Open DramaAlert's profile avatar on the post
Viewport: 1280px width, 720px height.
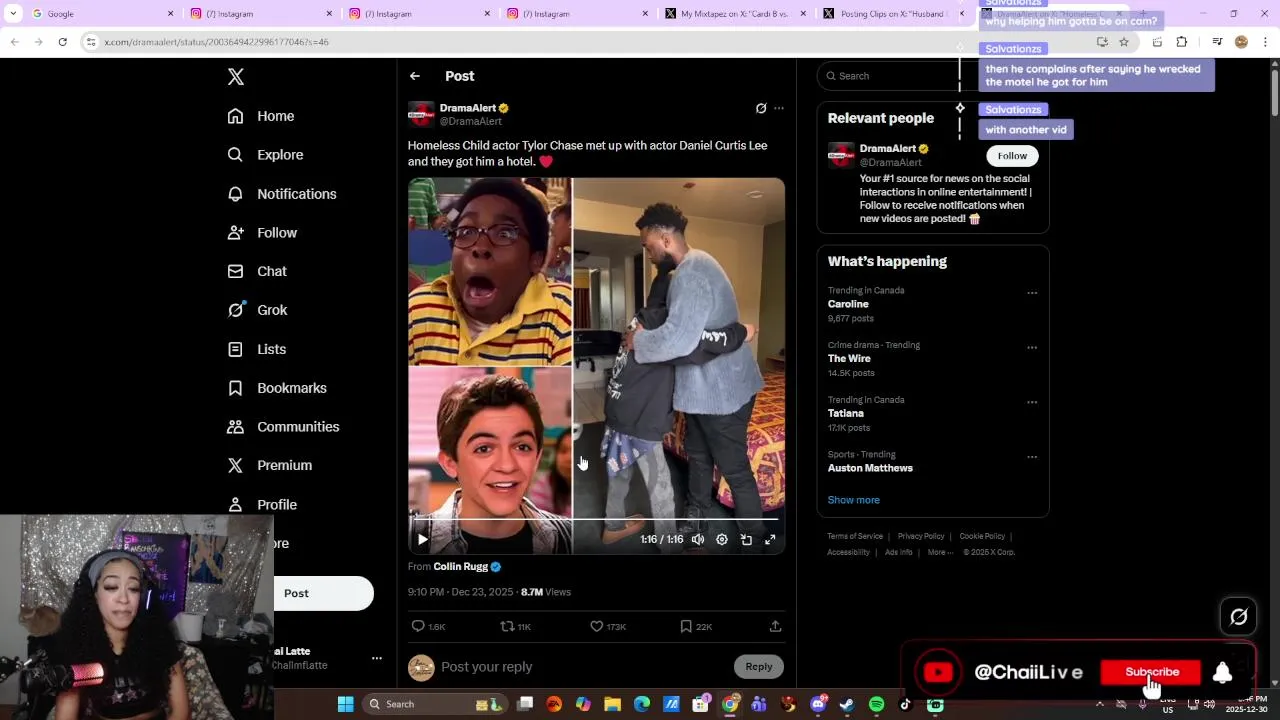pyautogui.click(x=421, y=114)
